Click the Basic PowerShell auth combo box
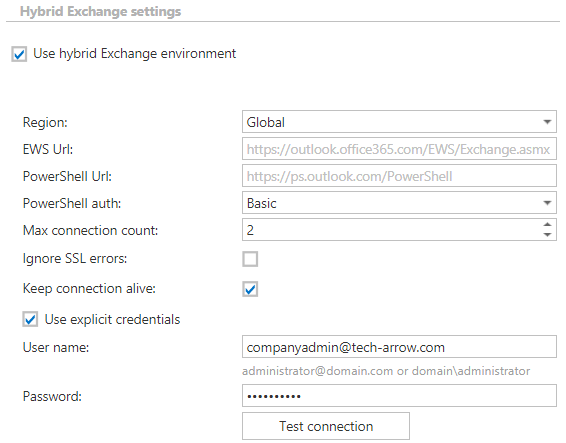 pos(399,203)
